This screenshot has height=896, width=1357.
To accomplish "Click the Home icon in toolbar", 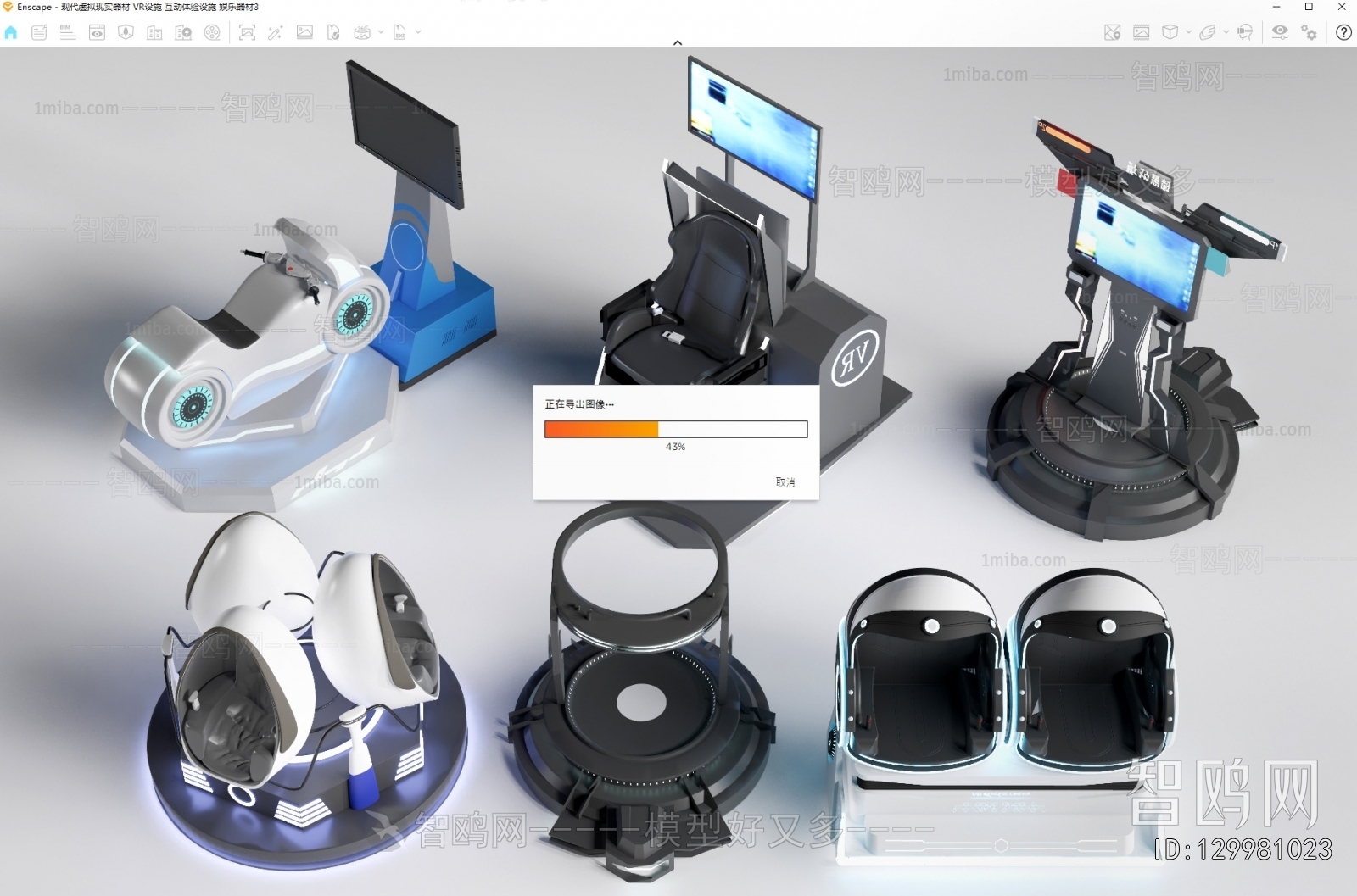I will [x=11, y=32].
